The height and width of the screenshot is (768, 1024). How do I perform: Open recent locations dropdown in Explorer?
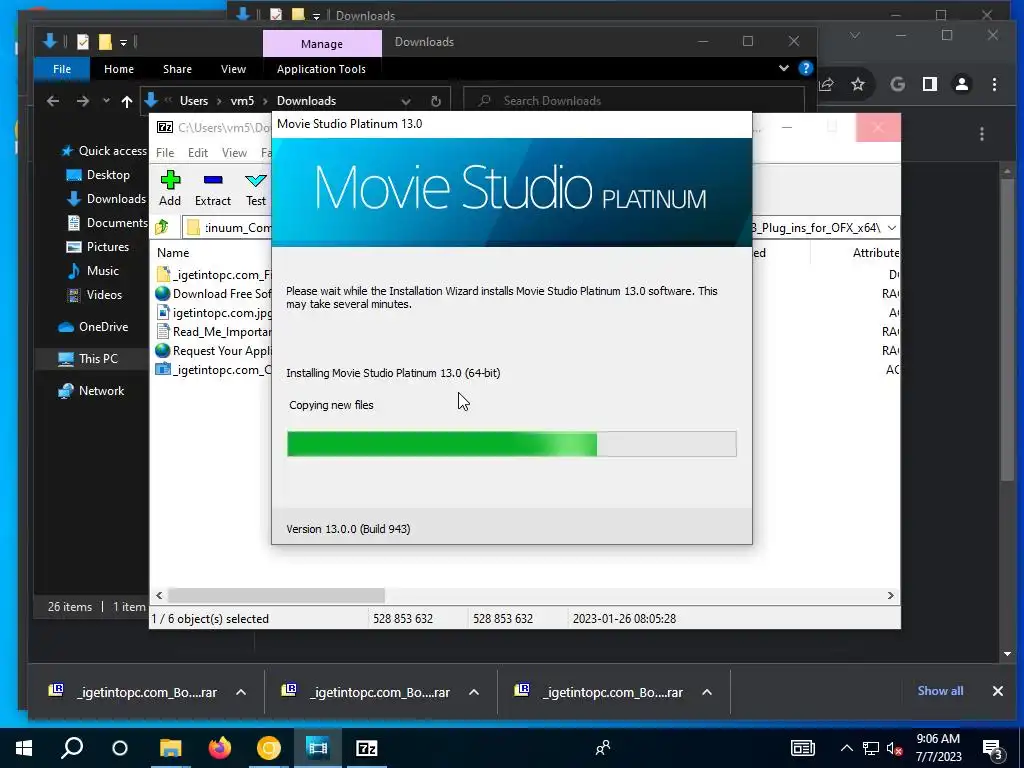(106, 101)
